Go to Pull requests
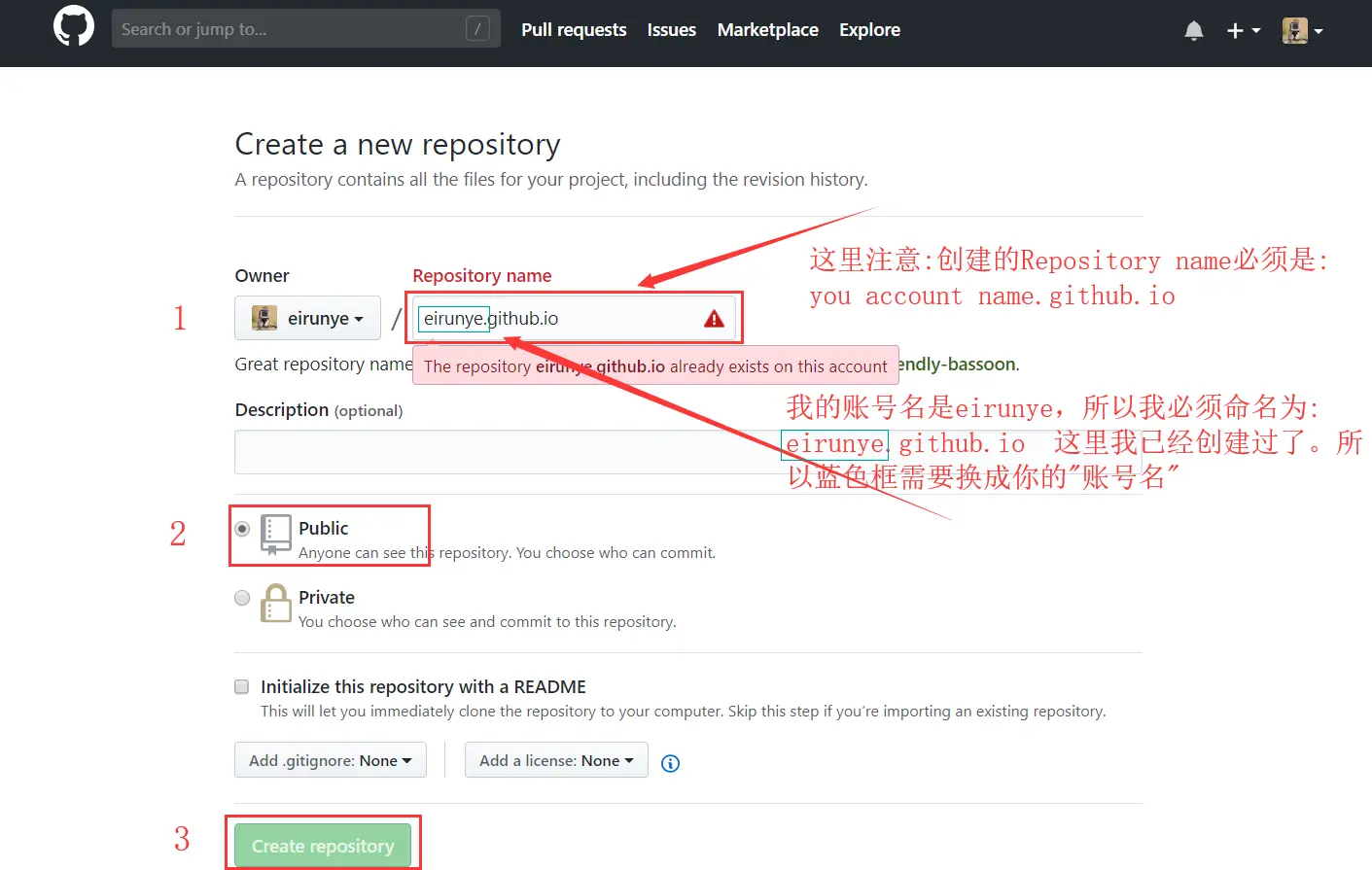This screenshot has height=870, width=1372. click(x=574, y=30)
